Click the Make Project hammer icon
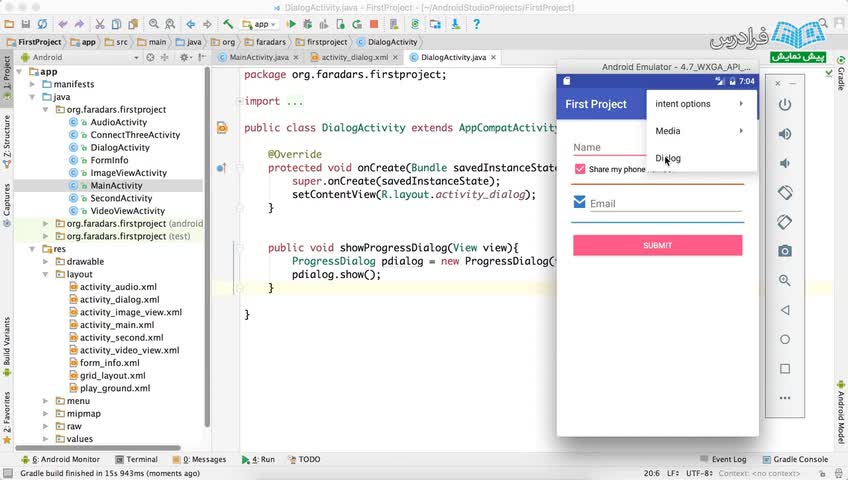Viewport: 848px width, 480px height. (x=228, y=24)
